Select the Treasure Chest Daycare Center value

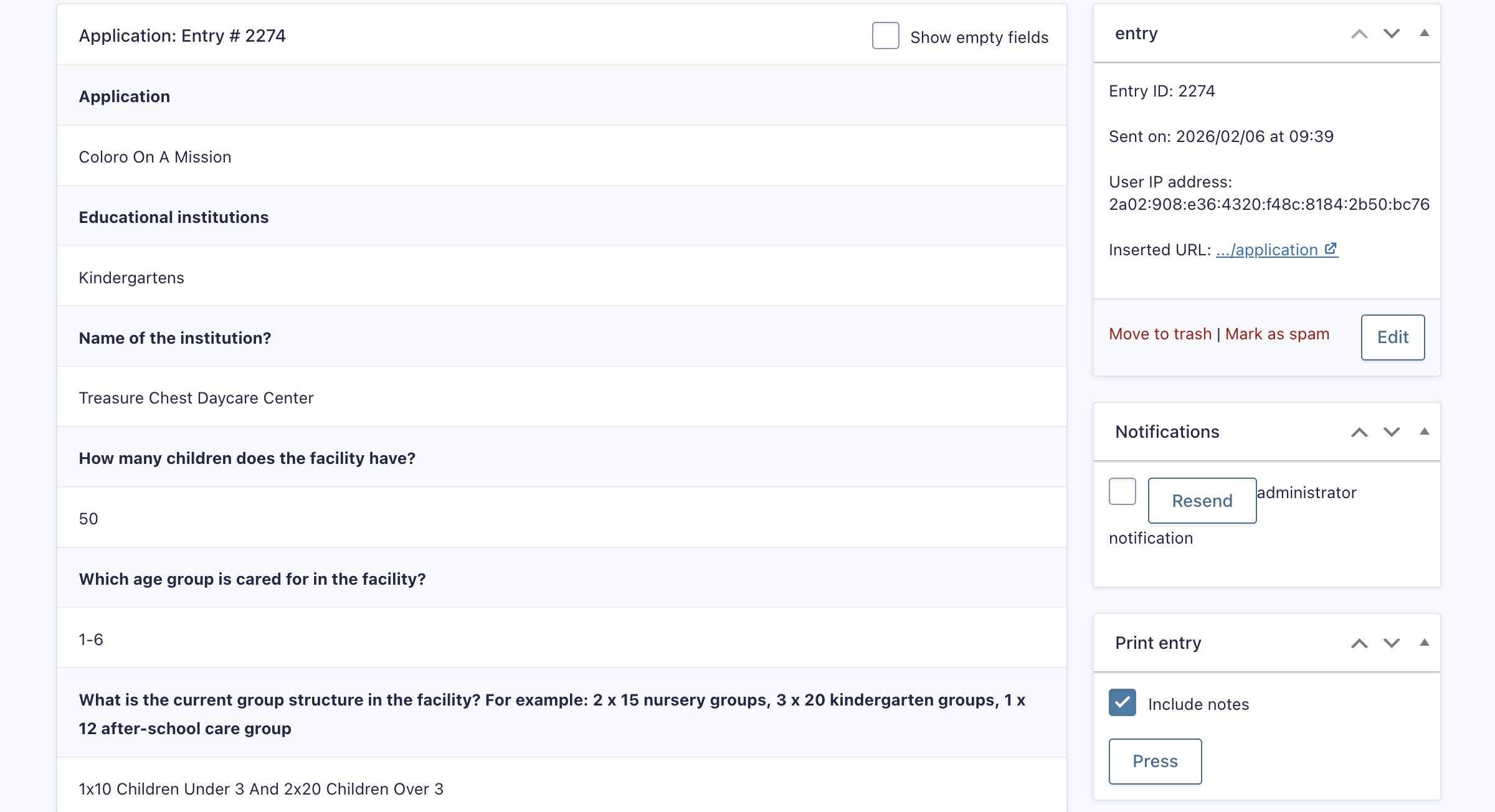tap(196, 398)
